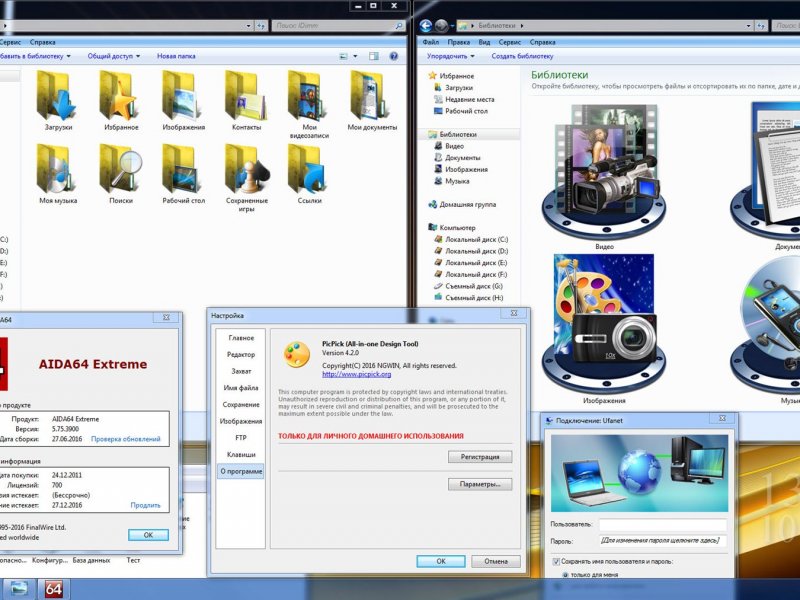Click Отмена in the Настройка dialog
This screenshot has height=600, width=800.
coord(496,561)
